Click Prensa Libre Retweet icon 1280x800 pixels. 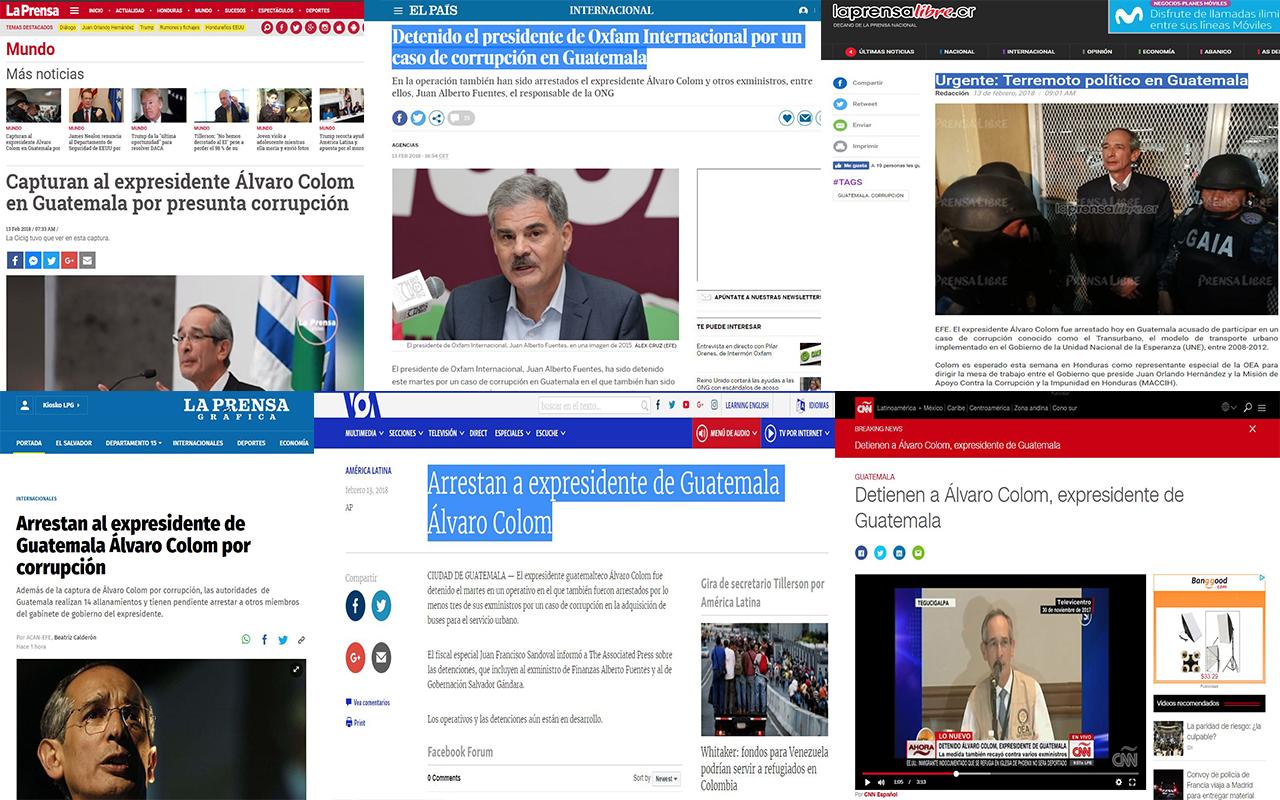840,104
